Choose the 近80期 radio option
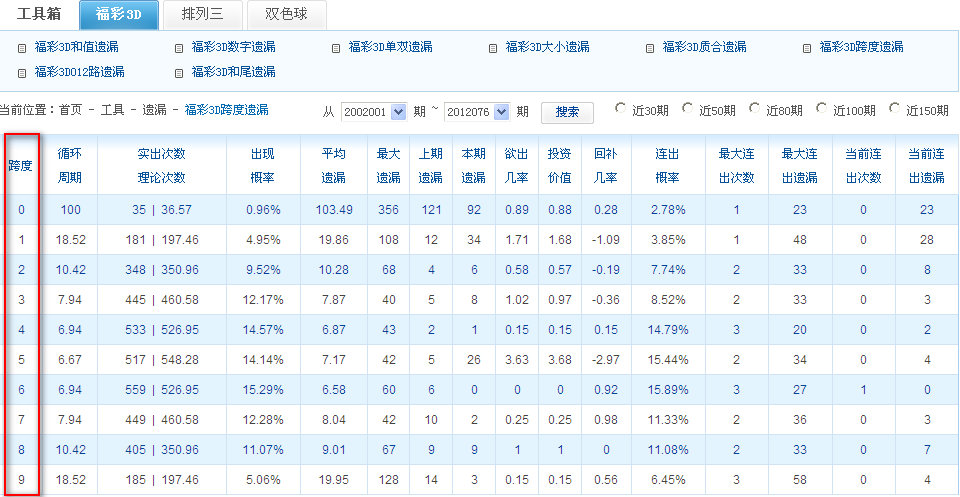This screenshot has height=497, width=960. [755, 108]
